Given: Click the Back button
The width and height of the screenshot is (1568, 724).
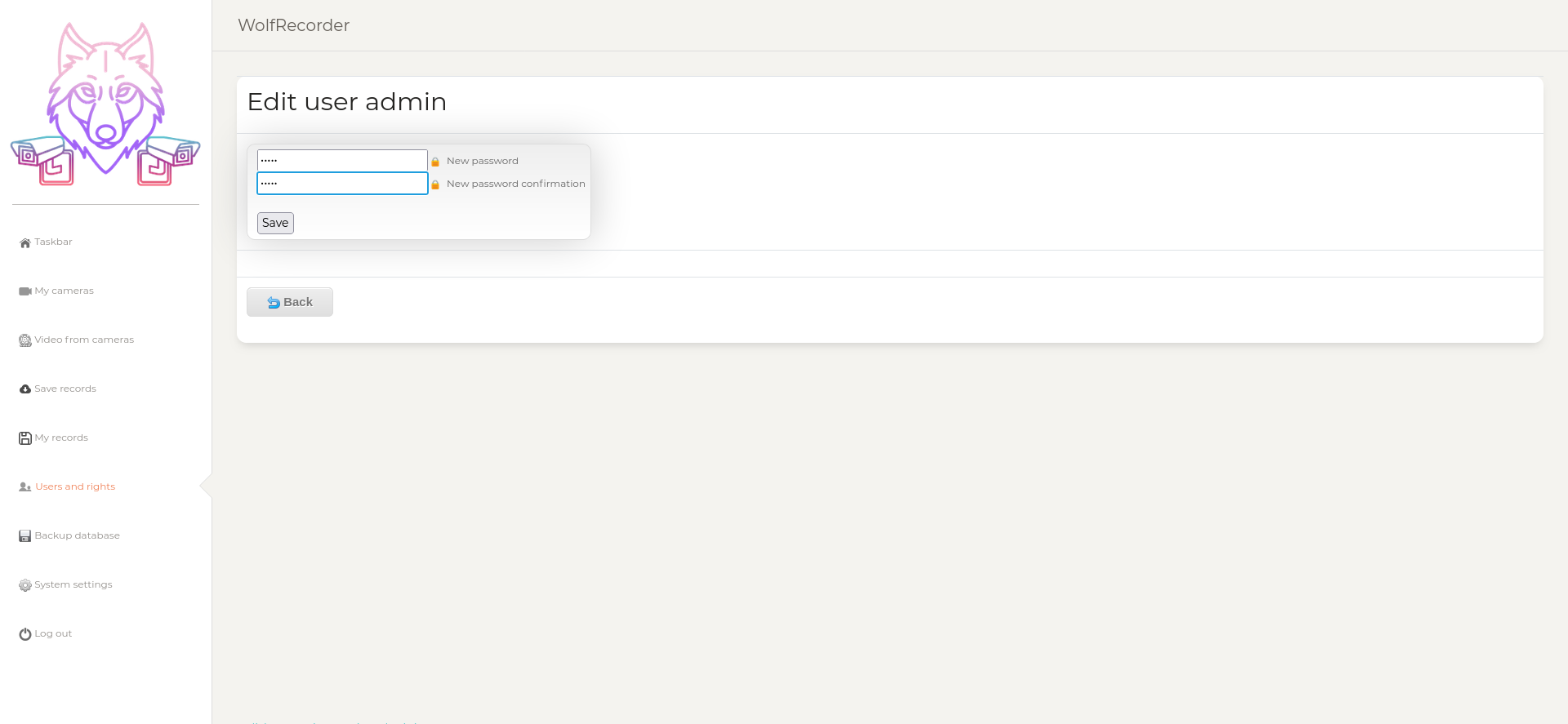Looking at the screenshot, I should pos(290,302).
